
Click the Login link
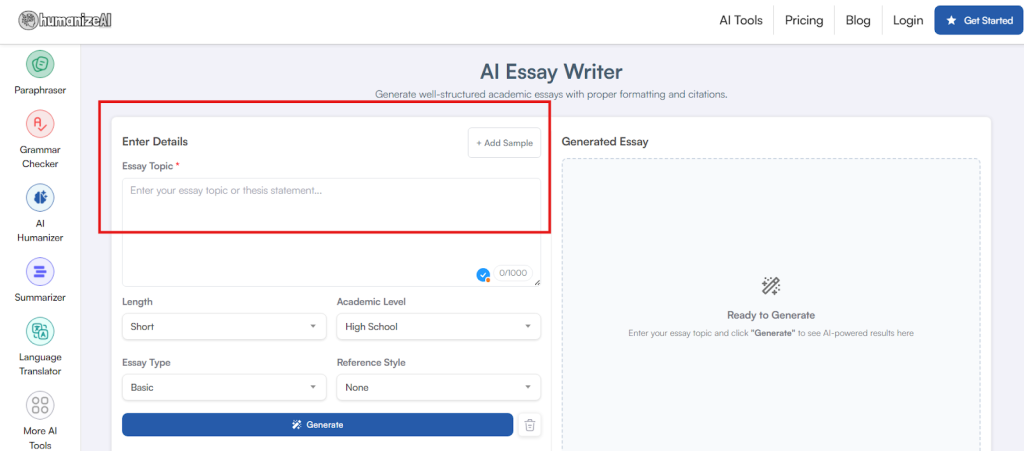(908, 20)
